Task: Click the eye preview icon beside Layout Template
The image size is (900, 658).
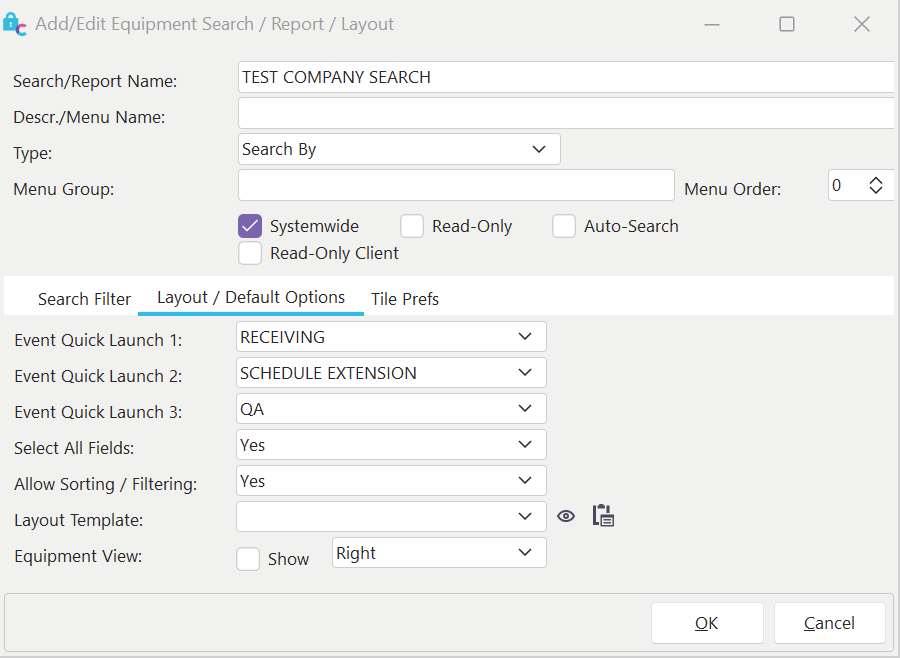Action: click(x=566, y=517)
